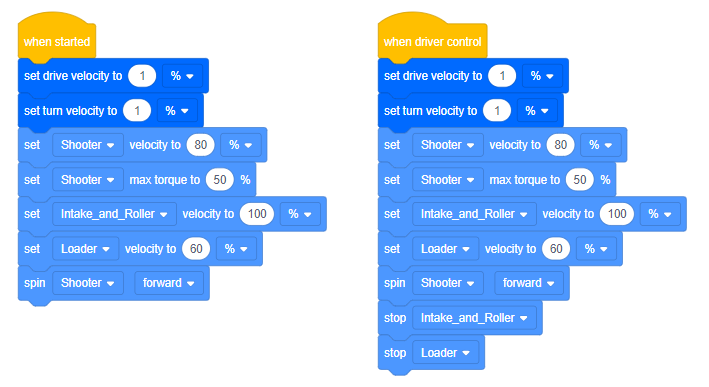Open the % dropdown of the right turn velocity block

[537, 111]
